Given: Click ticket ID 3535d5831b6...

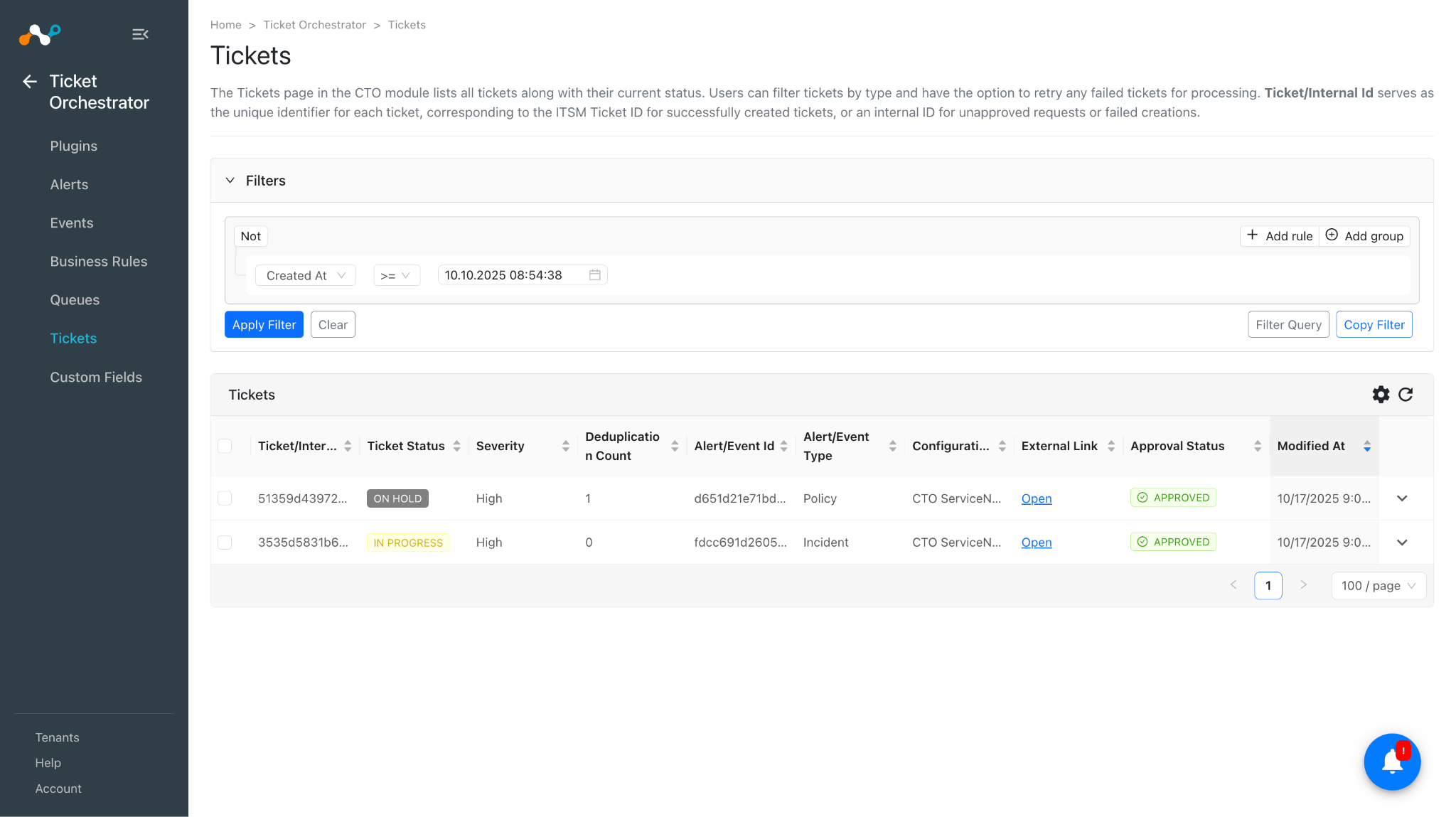Looking at the screenshot, I should (303, 543).
